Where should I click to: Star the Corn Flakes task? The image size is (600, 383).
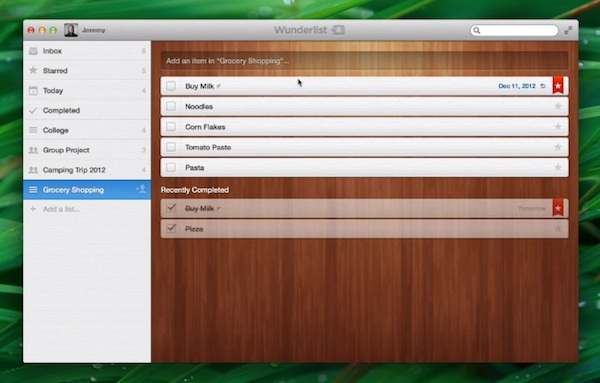pos(558,127)
